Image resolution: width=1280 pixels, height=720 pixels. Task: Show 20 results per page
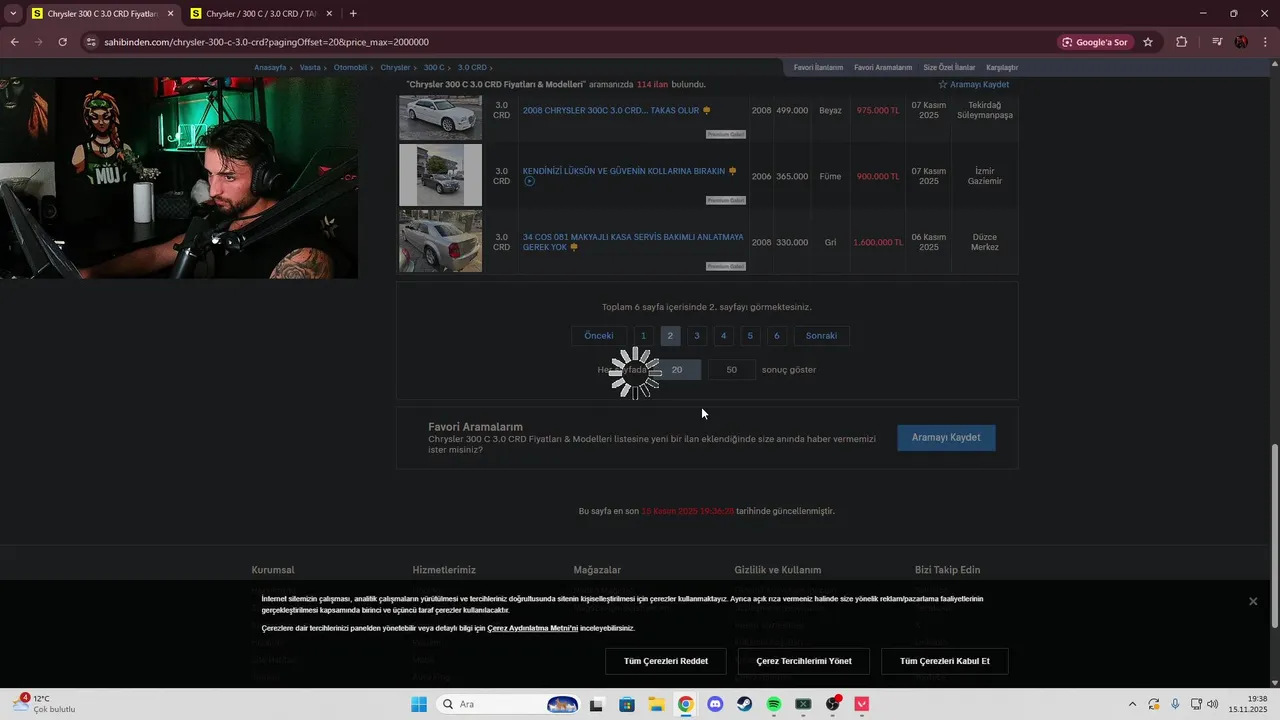(677, 370)
